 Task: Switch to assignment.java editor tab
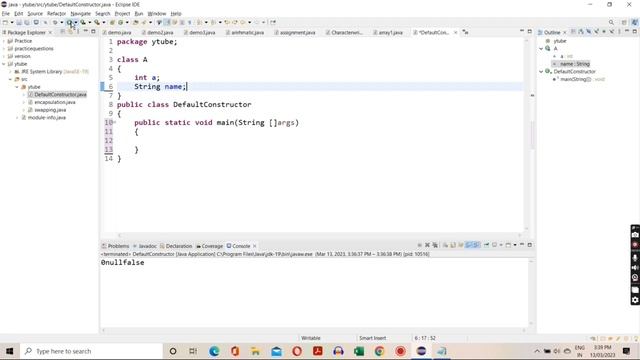[295, 32]
